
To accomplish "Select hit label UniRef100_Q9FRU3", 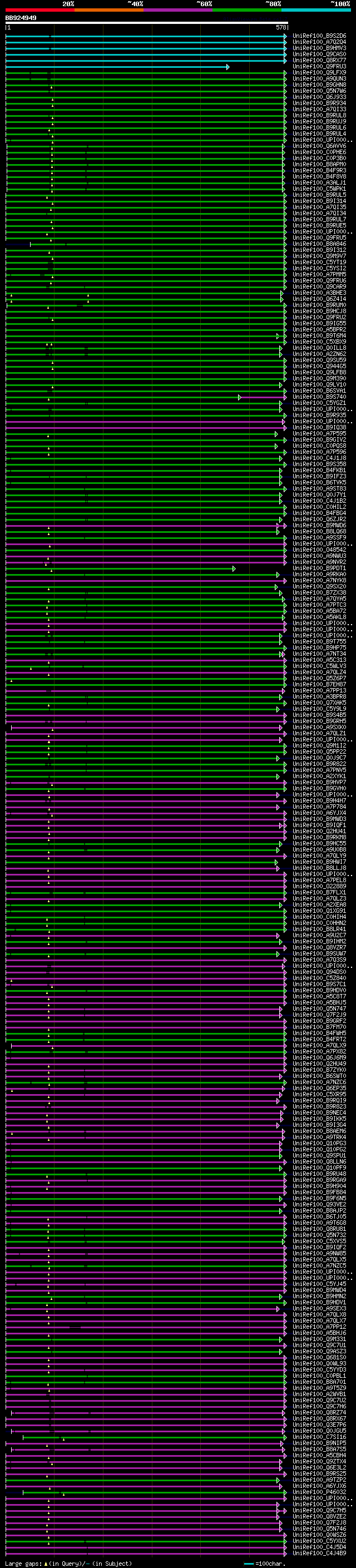I will [319, 66].
